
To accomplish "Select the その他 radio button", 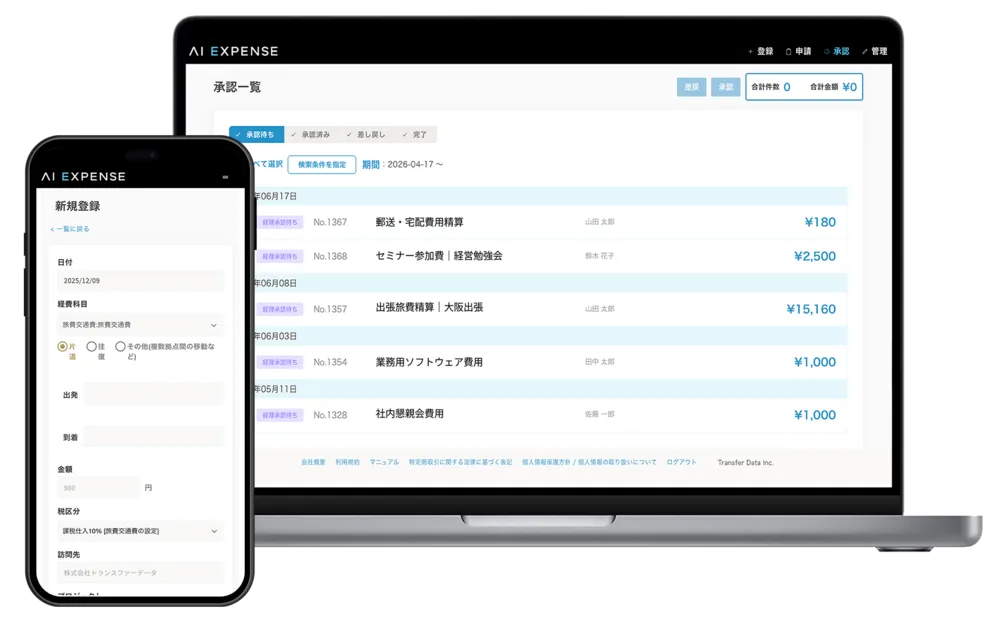I will coord(120,346).
